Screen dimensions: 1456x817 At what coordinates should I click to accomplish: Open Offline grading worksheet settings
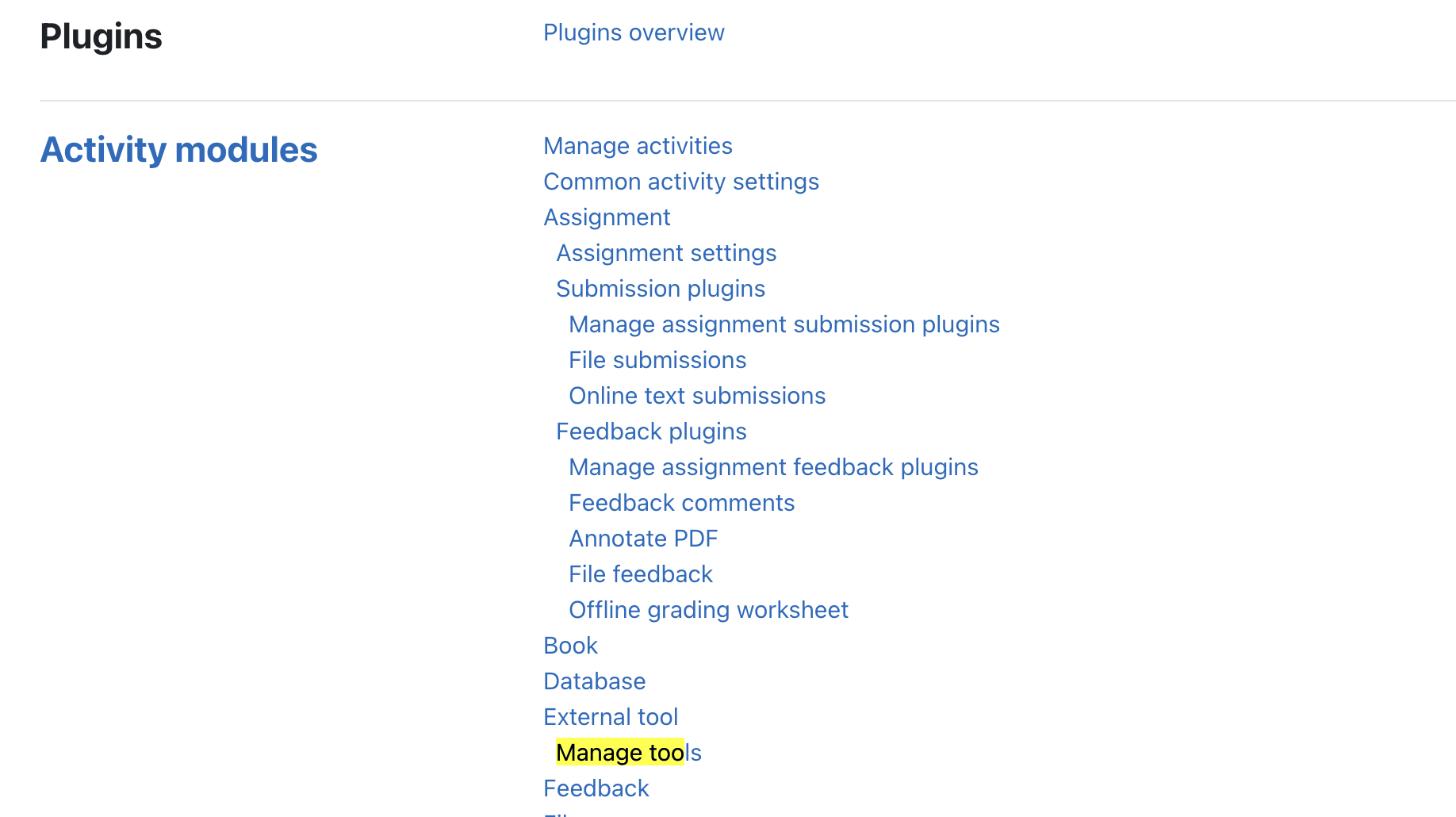pos(708,610)
